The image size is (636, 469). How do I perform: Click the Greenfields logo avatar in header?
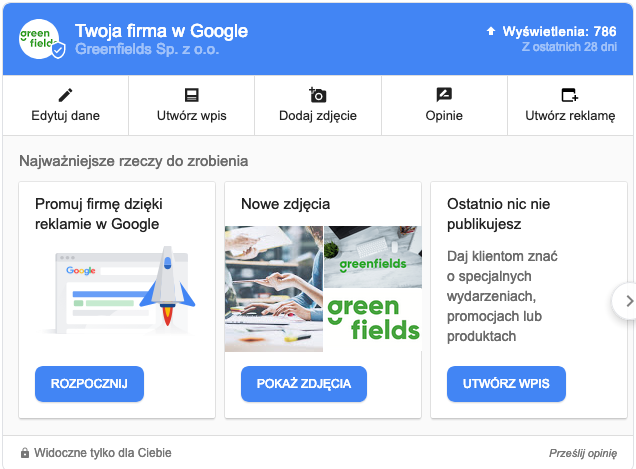[39, 39]
